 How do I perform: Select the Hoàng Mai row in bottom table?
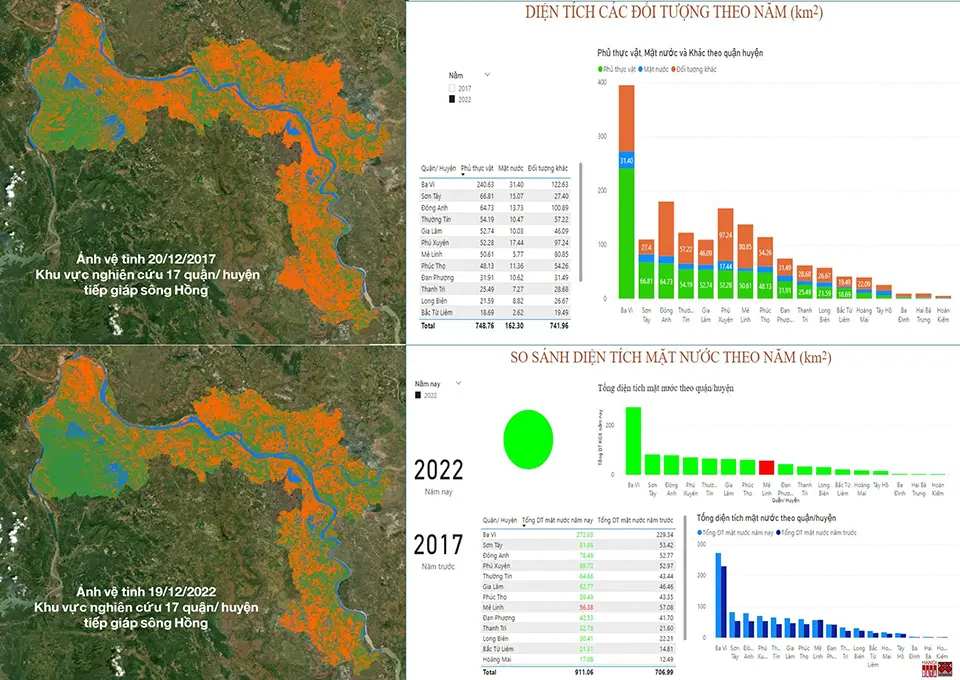578,660
